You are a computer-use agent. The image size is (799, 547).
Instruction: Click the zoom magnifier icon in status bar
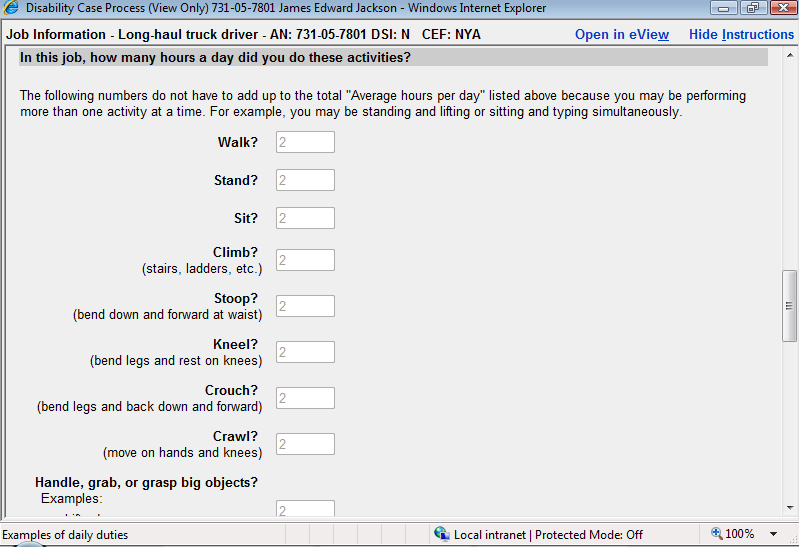716,534
